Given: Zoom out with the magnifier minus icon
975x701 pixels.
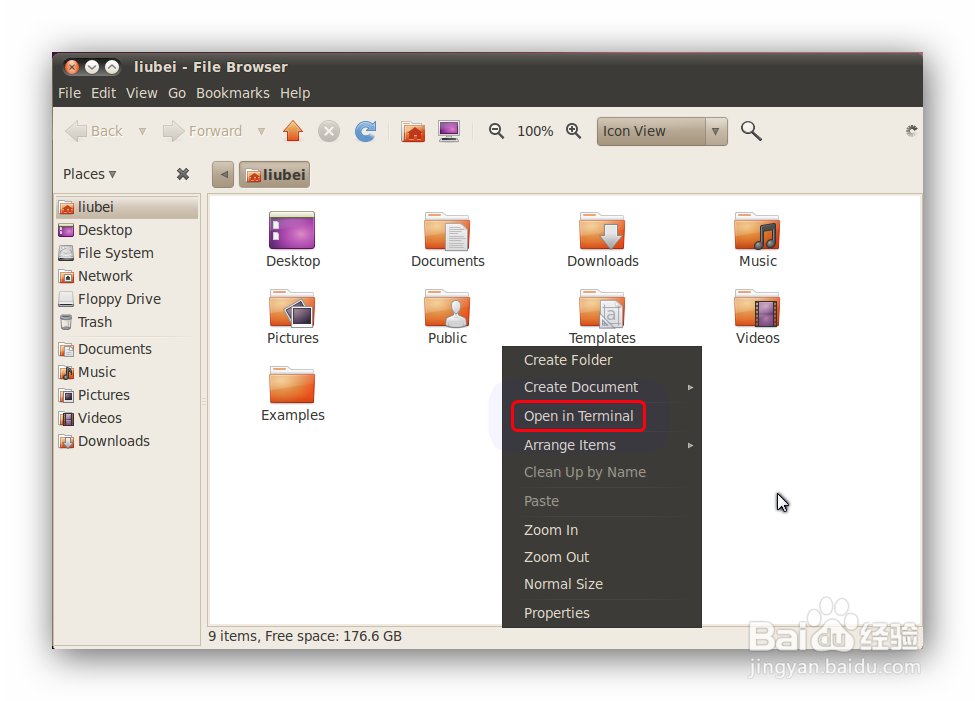Looking at the screenshot, I should click(x=496, y=131).
